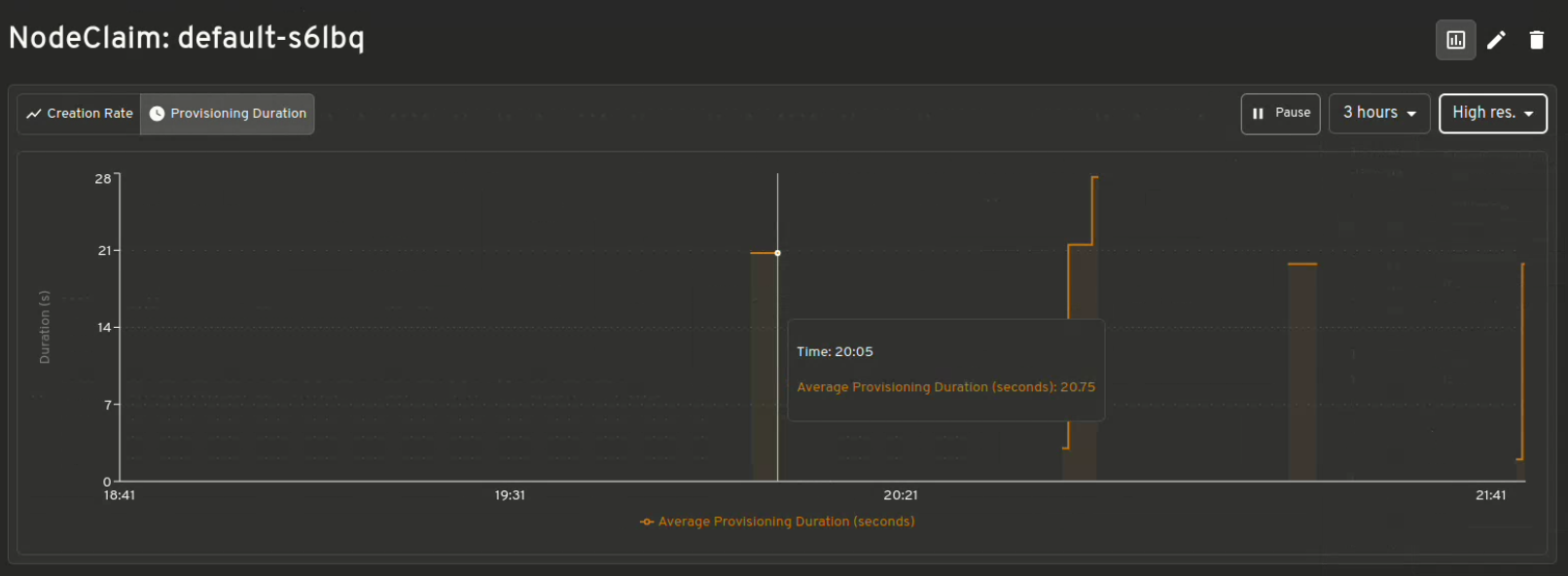Open the 3 hours time range dropdown
1568x576 pixels.
(x=1378, y=114)
